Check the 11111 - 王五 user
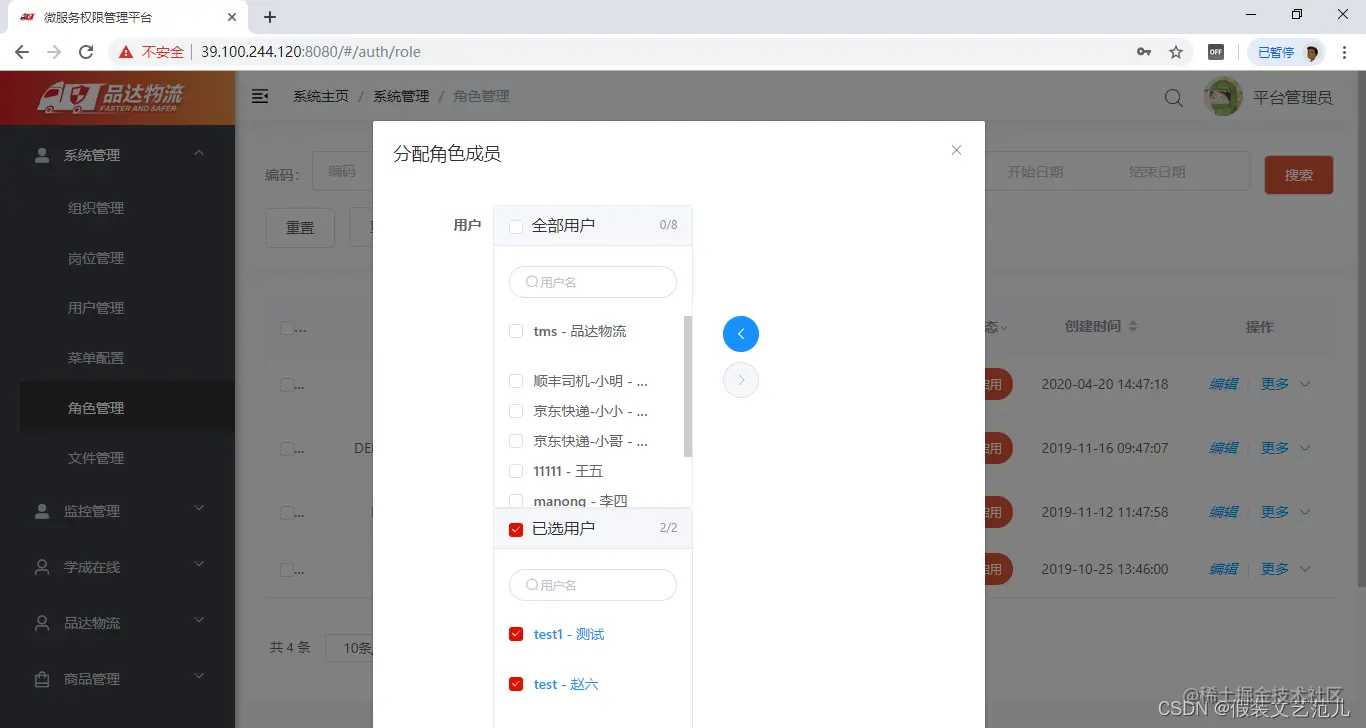1366x728 pixels. (515, 470)
